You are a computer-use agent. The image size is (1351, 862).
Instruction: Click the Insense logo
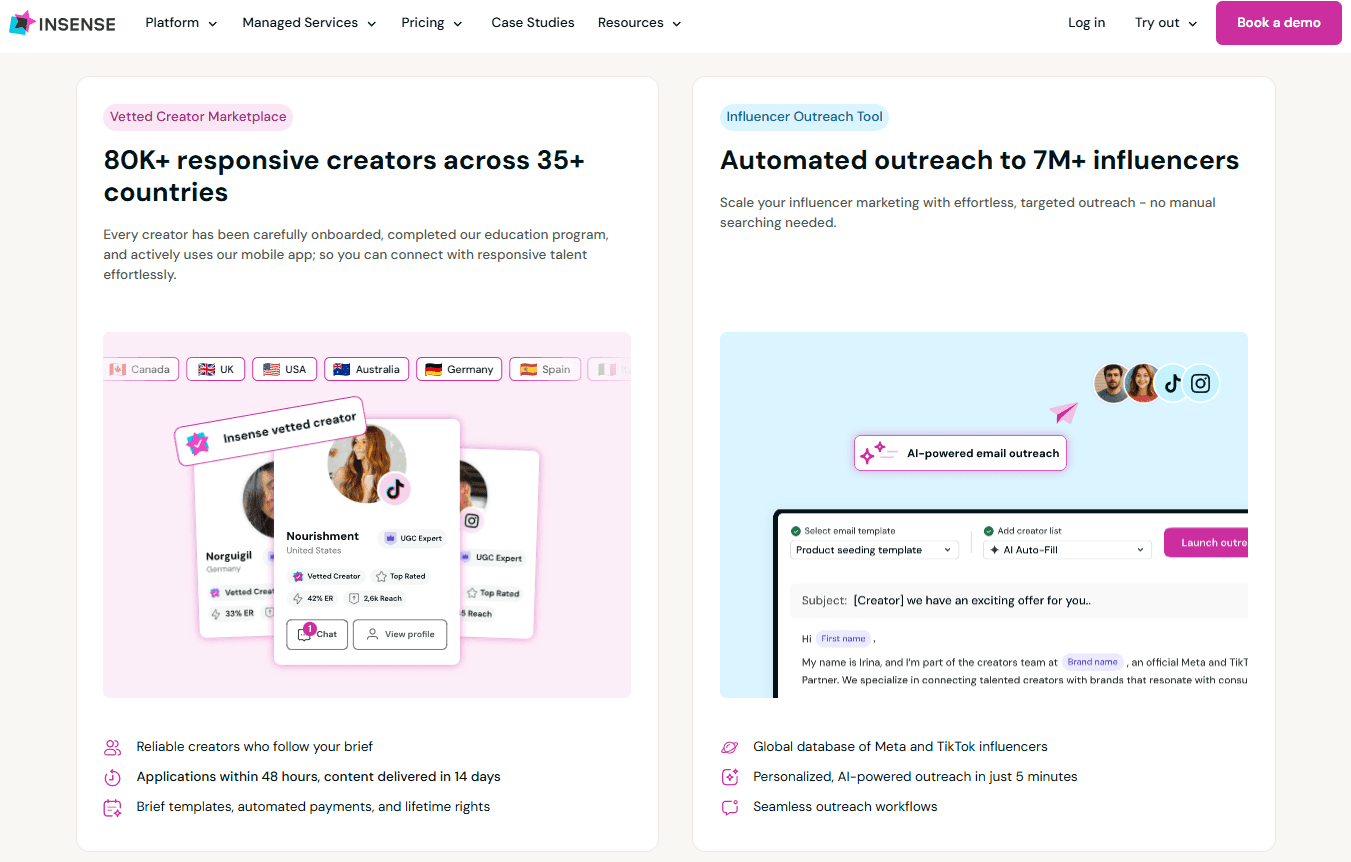pos(62,23)
